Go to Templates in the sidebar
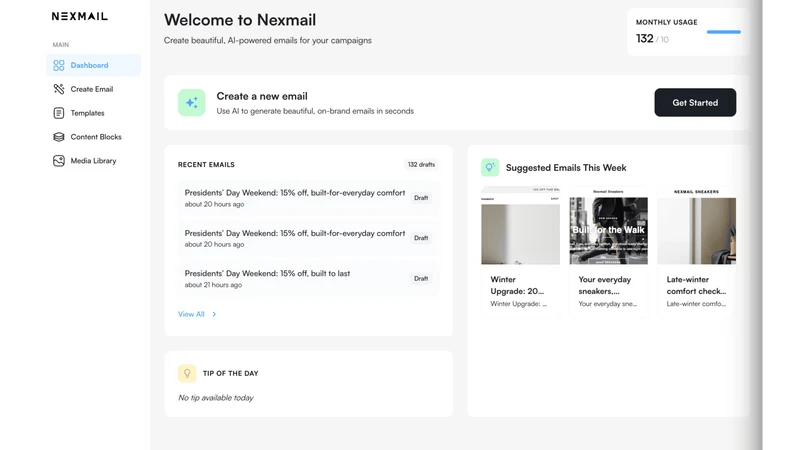Image resolution: width=800 pixels, height=450 pixels. [x=93, y=113]
